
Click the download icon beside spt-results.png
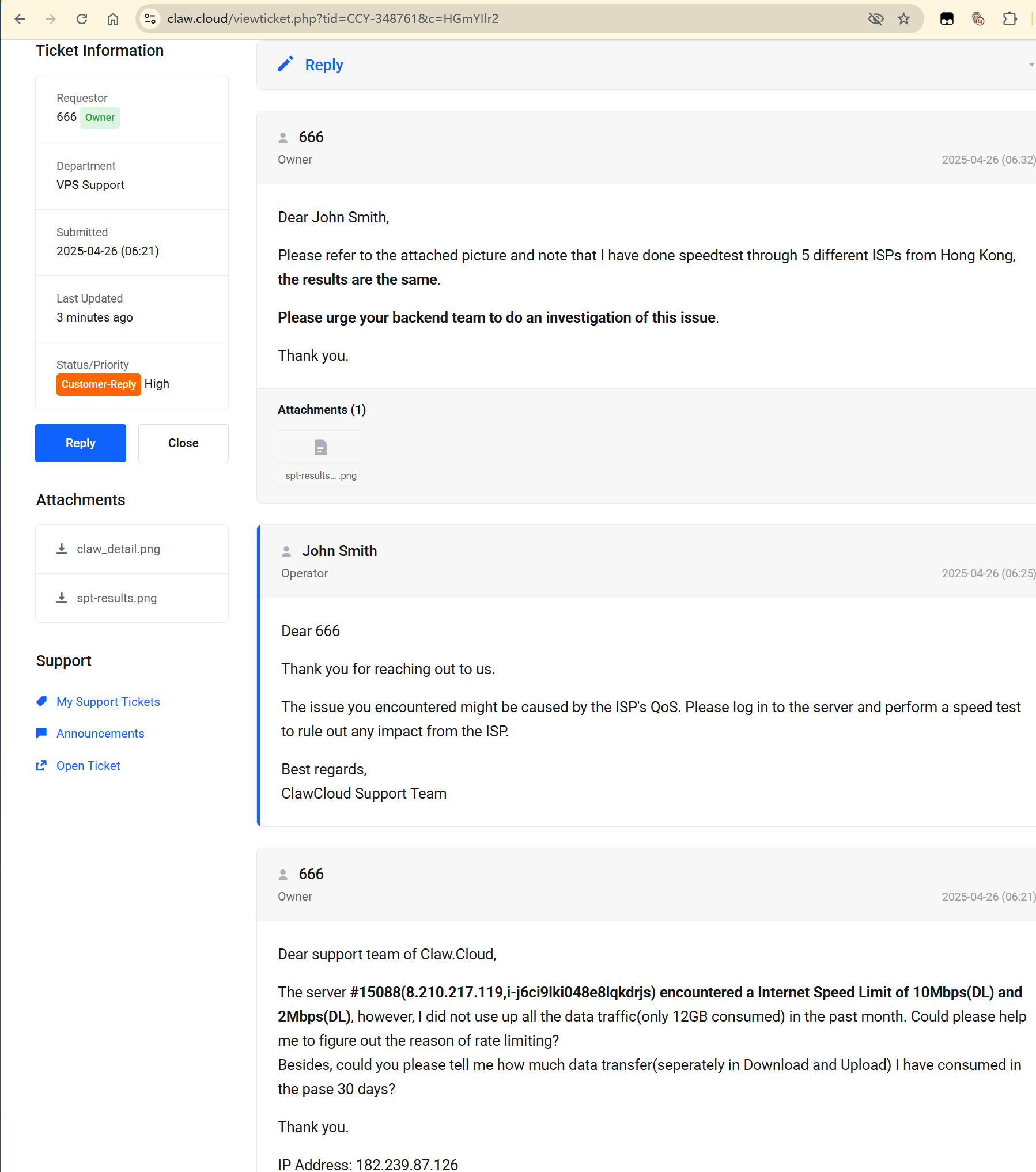pos(62,598)
